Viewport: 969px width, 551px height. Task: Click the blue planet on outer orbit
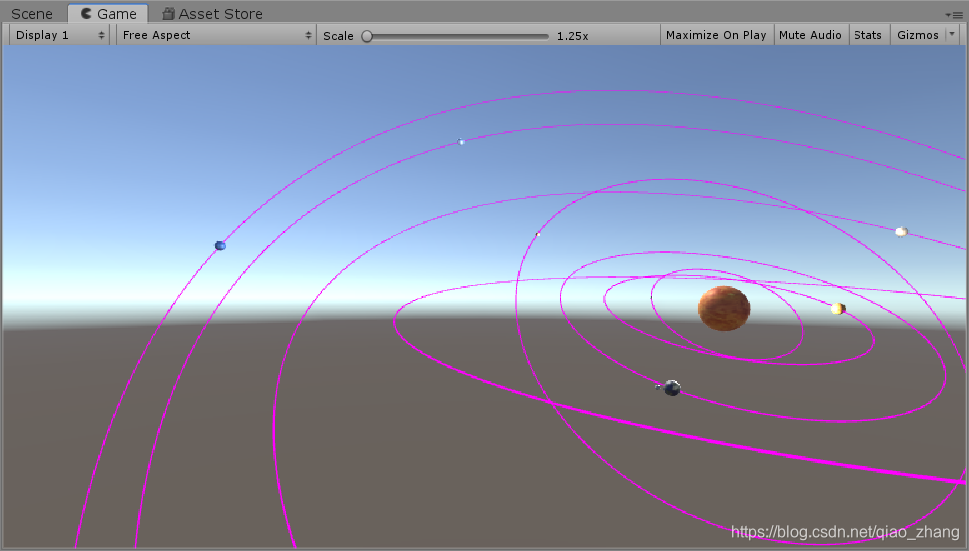click(220, 246)
